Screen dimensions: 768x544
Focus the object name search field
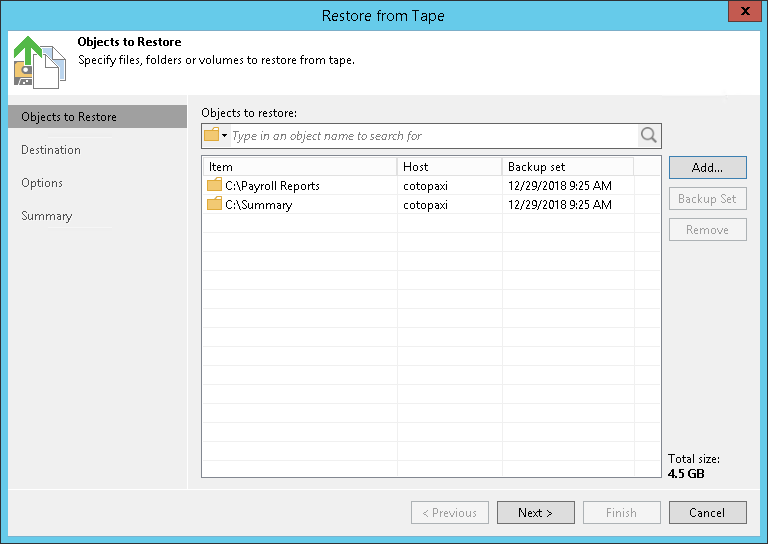coord(433,136)
